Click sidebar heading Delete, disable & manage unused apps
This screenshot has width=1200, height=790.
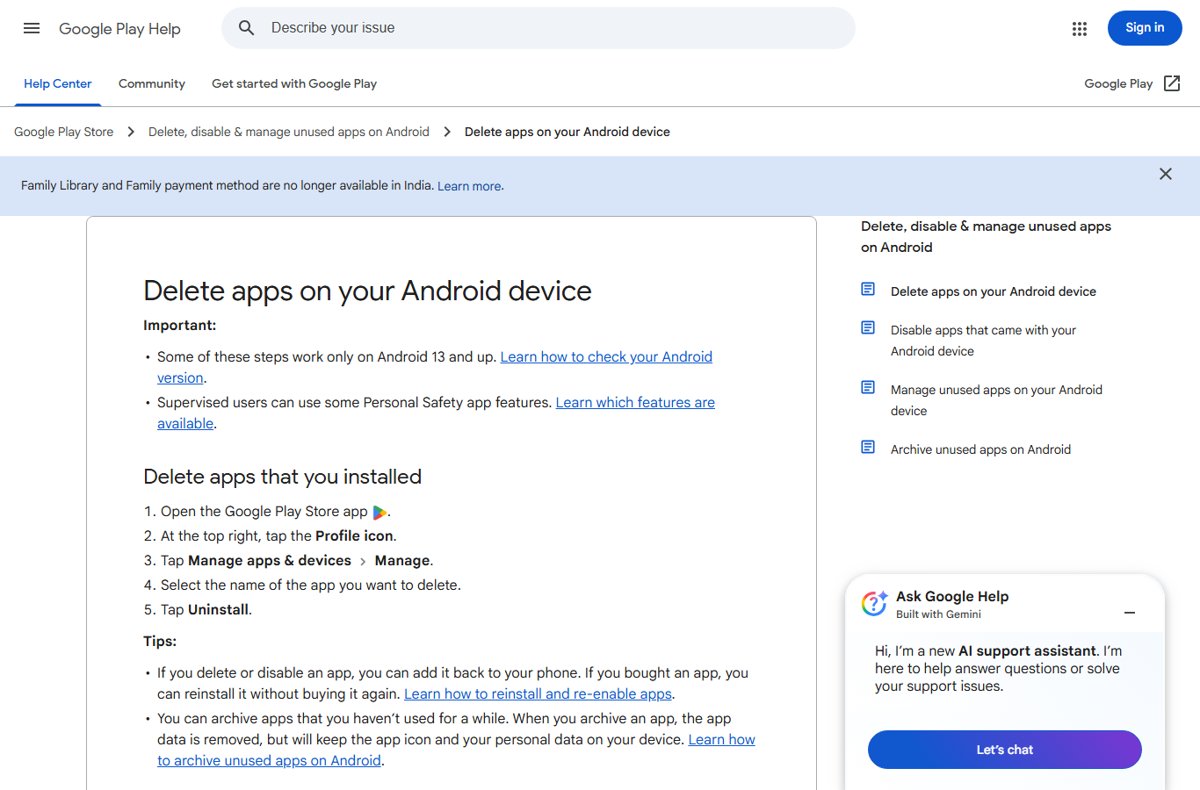[x=986, y=237]
